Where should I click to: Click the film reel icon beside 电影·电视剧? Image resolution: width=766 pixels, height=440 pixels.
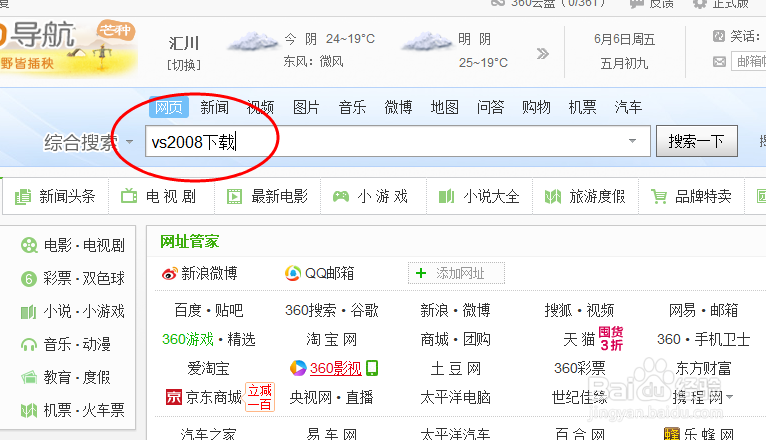click(29, 245)
